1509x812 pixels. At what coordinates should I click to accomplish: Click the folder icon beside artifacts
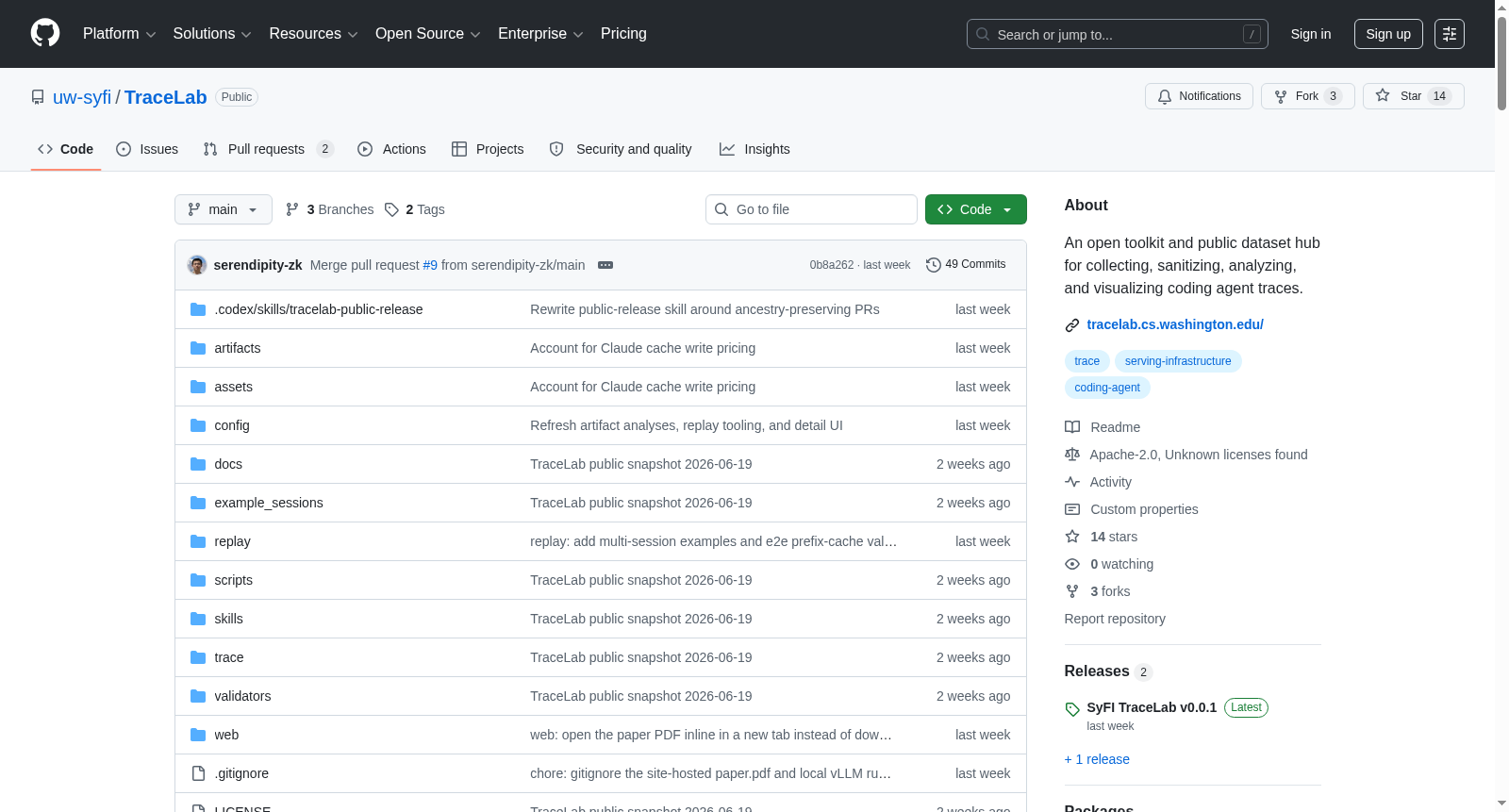(x=198, y=348)
